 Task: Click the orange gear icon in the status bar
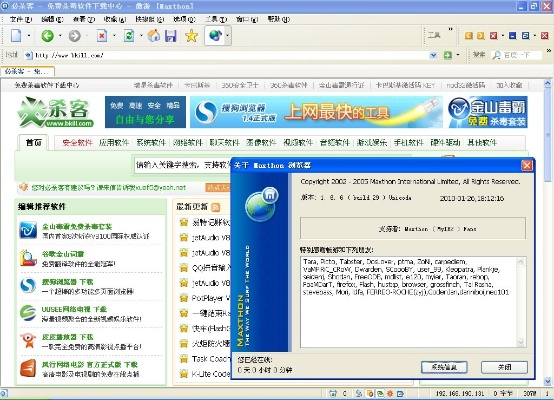click(x=390, y=393)
